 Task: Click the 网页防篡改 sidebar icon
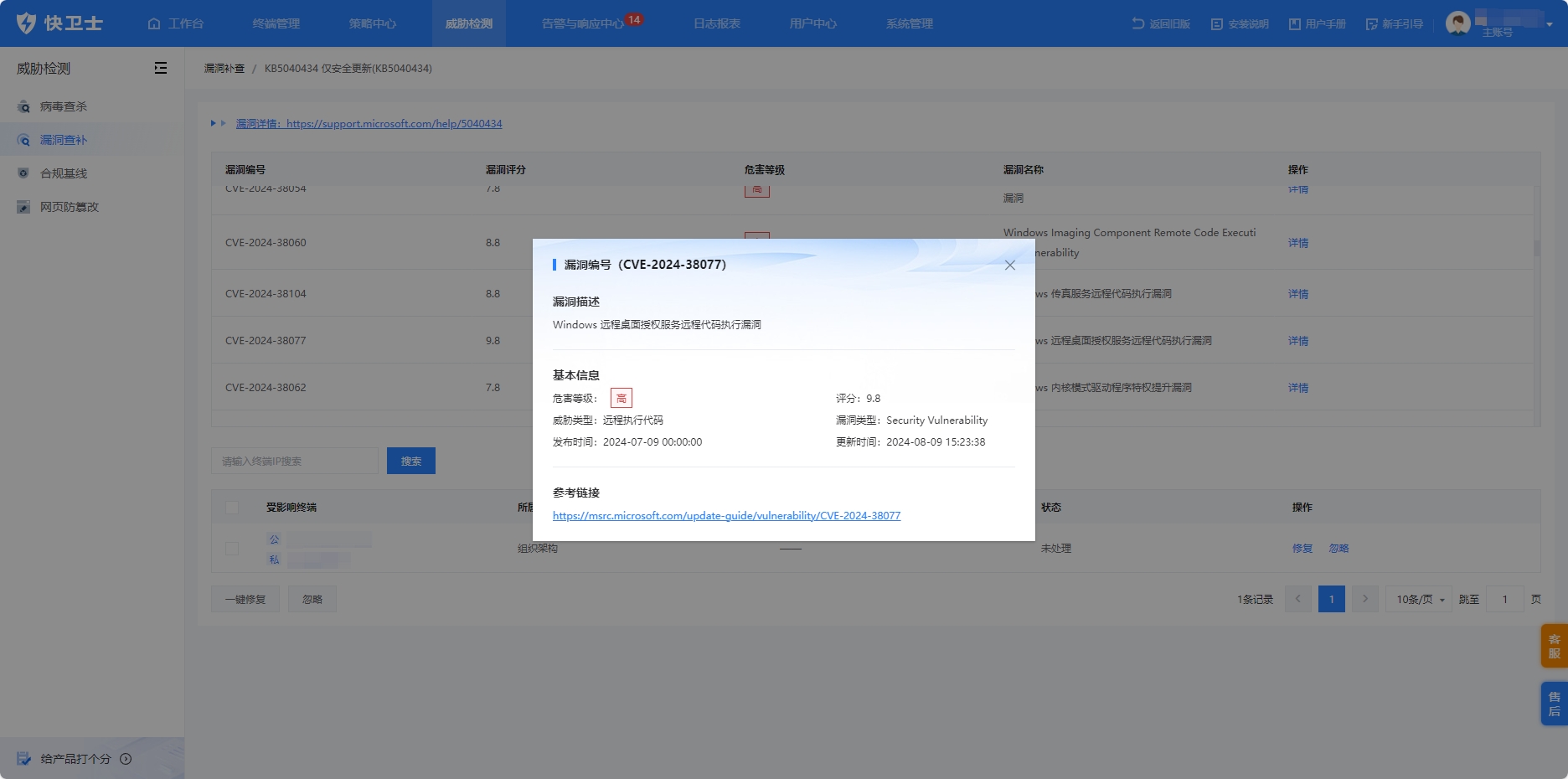pyautogui.click(x=23, y=207)
